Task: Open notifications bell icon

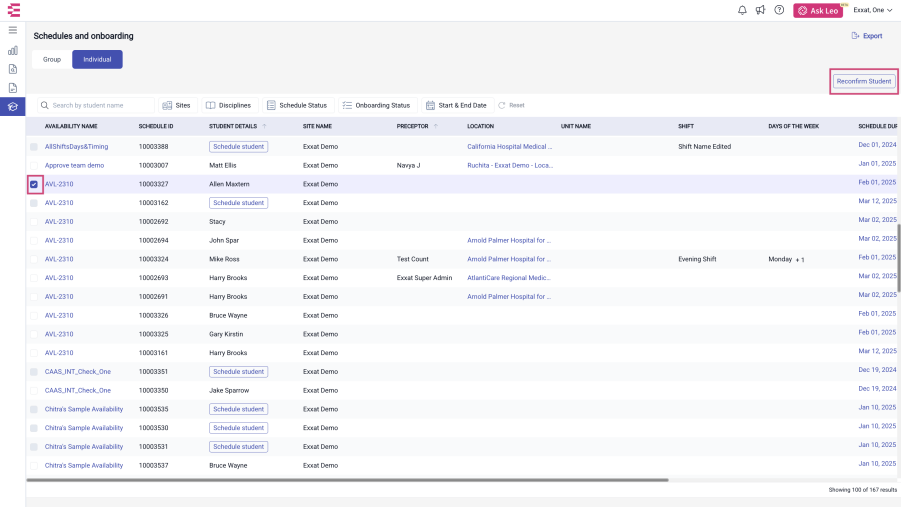Action: point(742,10)
